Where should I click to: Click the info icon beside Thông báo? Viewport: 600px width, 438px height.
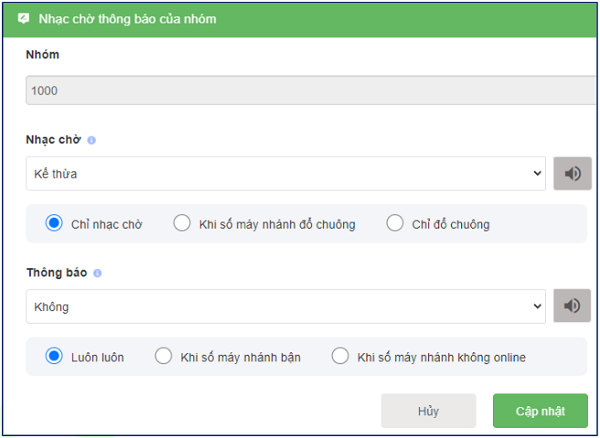tap(98, 273)
